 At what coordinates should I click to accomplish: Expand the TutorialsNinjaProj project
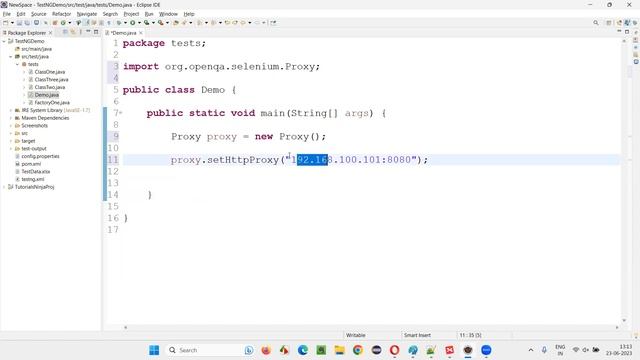click(x=4, y=187)
